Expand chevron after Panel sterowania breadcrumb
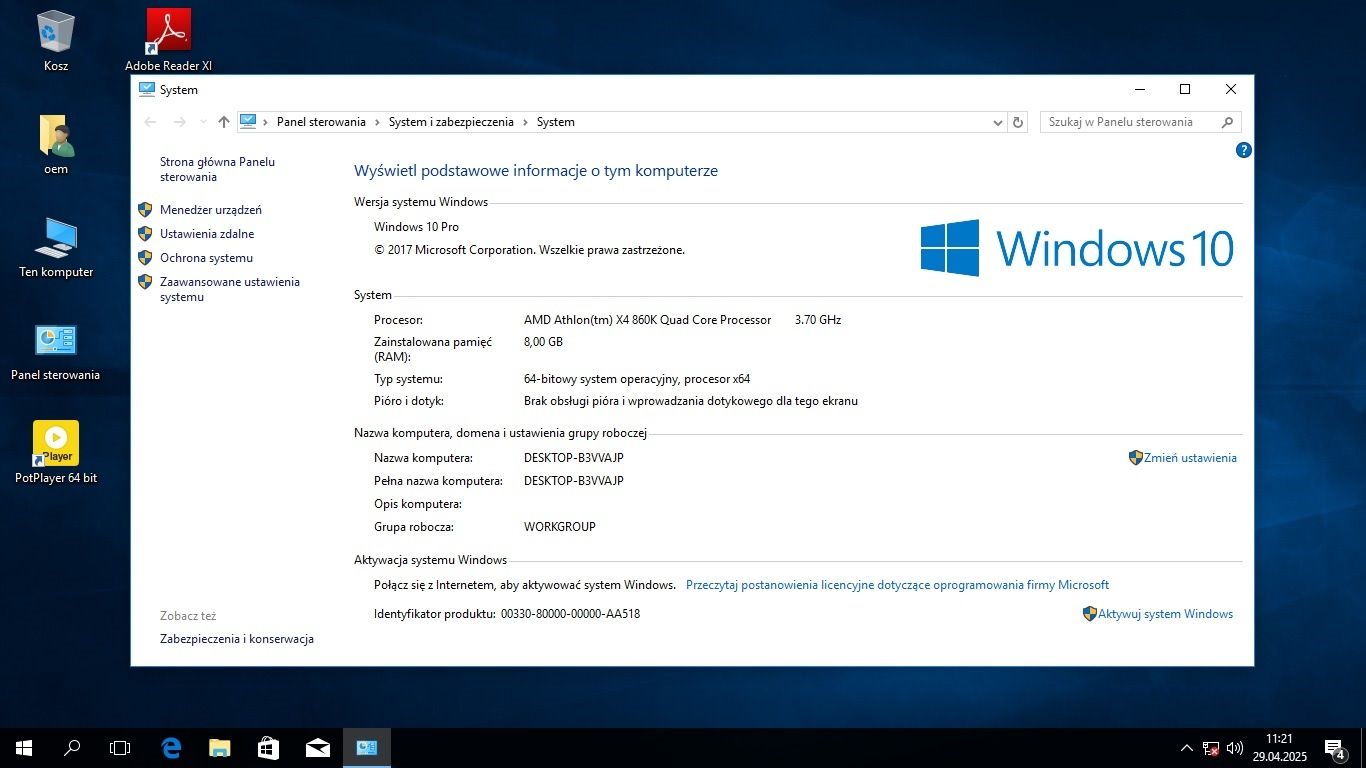Screen dimensions: 1366x768 coord(378,122)
